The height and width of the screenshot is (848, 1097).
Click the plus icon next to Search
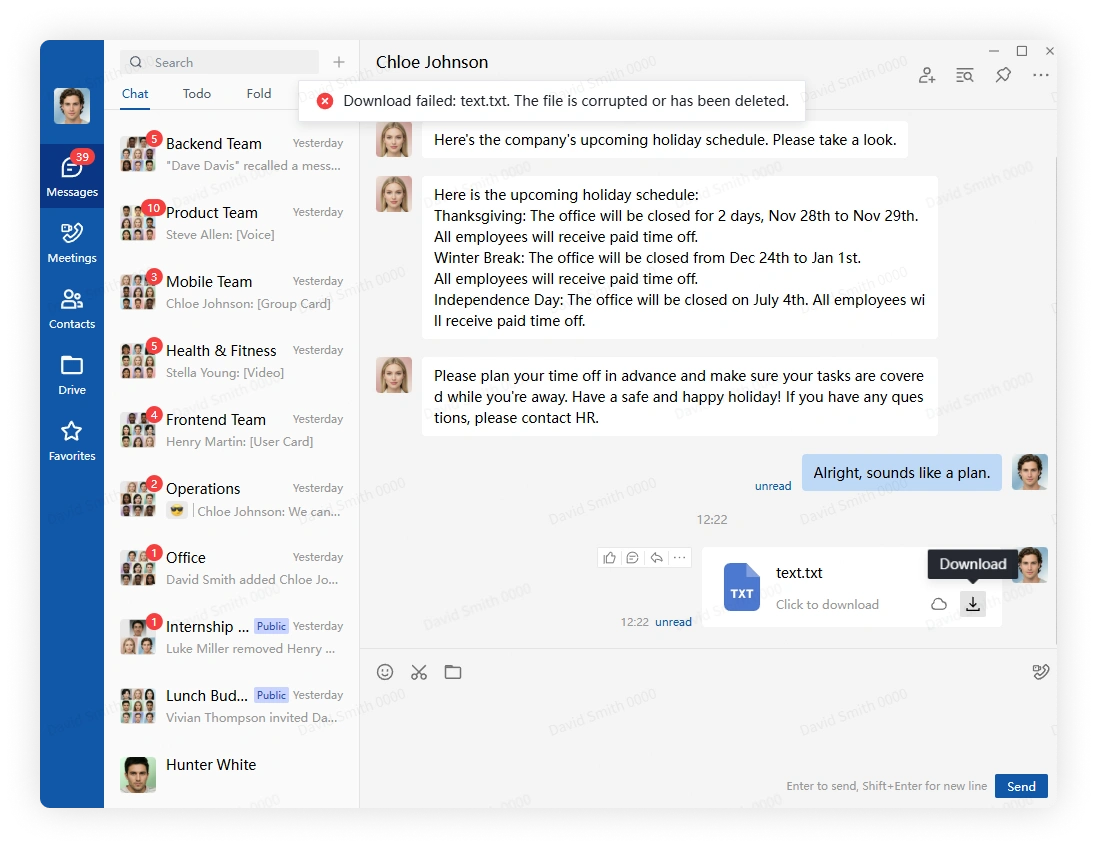click(x=339, y=62)
